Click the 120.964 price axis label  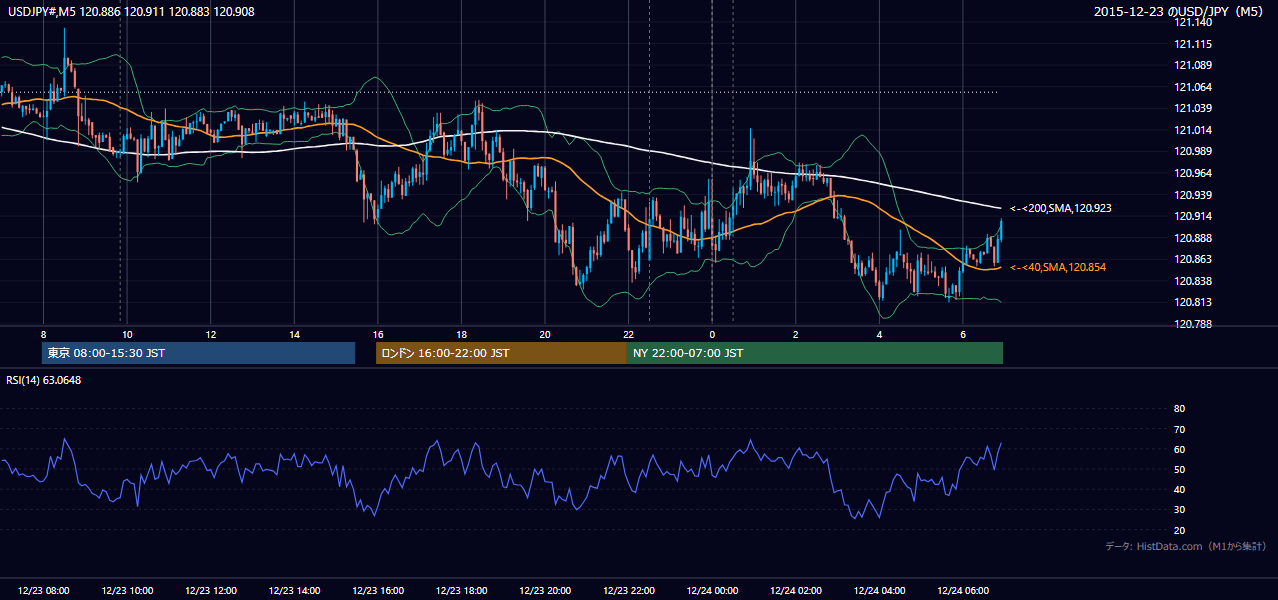tap(1193, 173)
